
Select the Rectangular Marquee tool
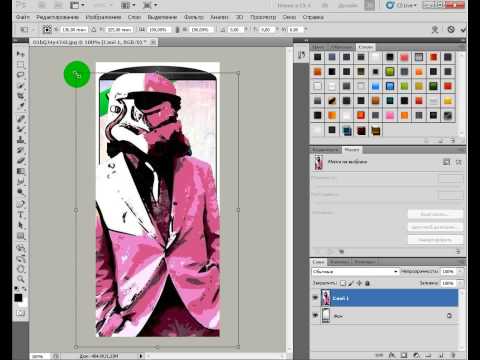pyautogui.click(x=20, y=64)
